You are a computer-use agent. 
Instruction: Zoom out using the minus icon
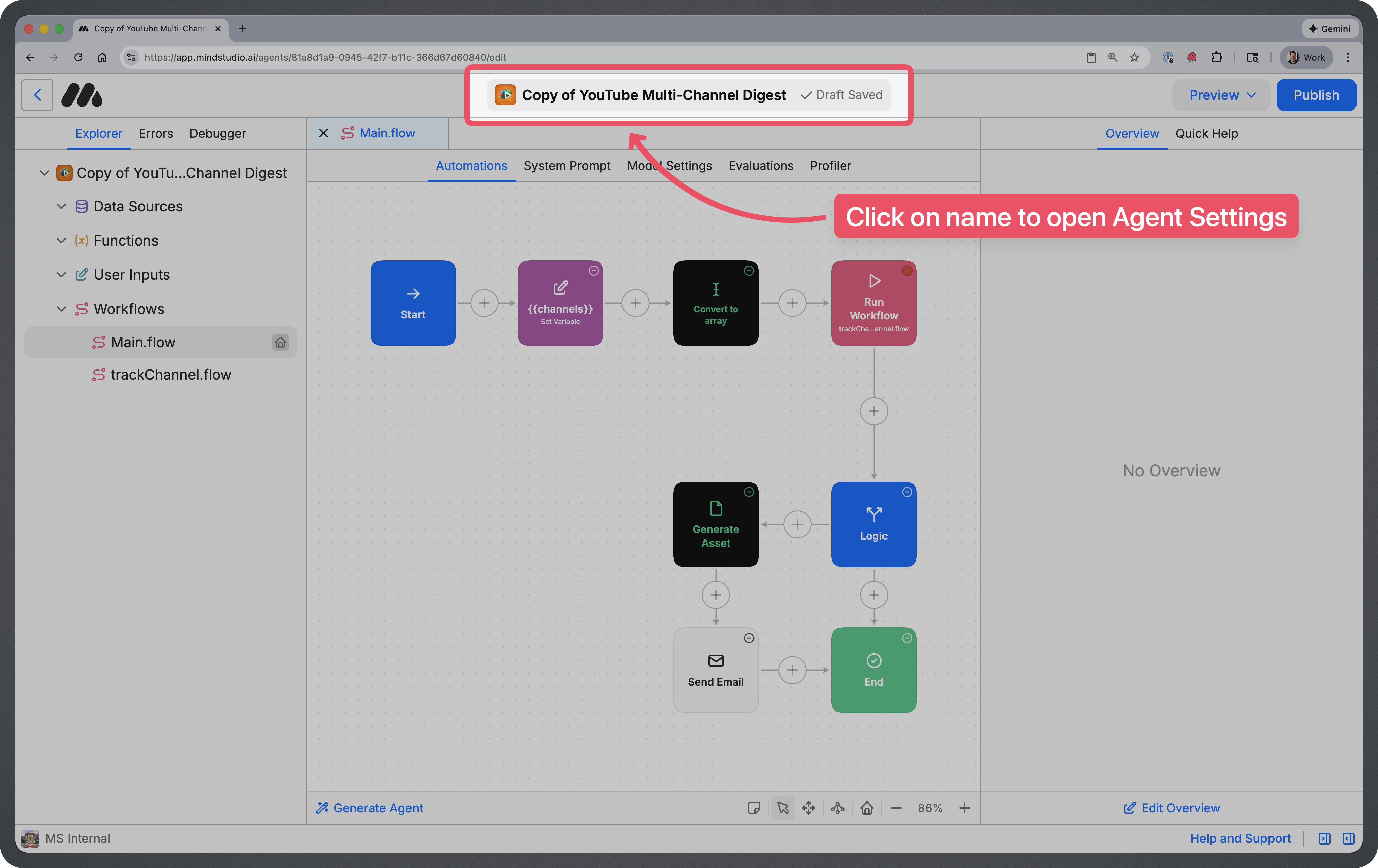pos(896,807)
